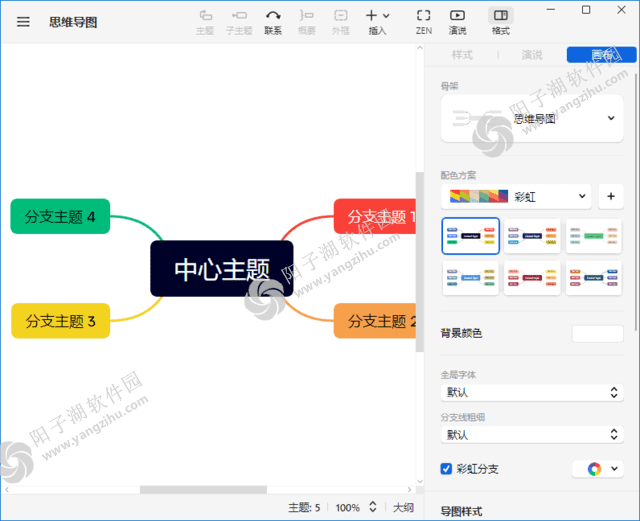
Task: Click the canvas horizontal scrollbar thumb
Action: [x=203, y=490]
